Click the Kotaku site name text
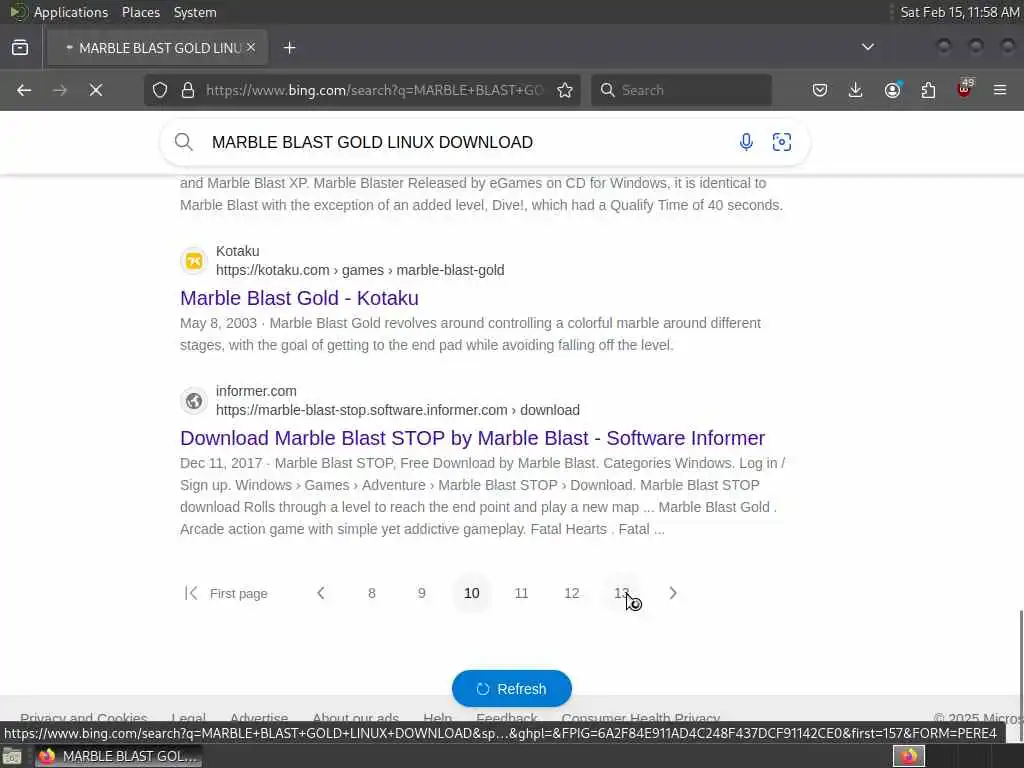Image resolution: width=1024 pixels, height=768 pixels. (x=238, y=251)
